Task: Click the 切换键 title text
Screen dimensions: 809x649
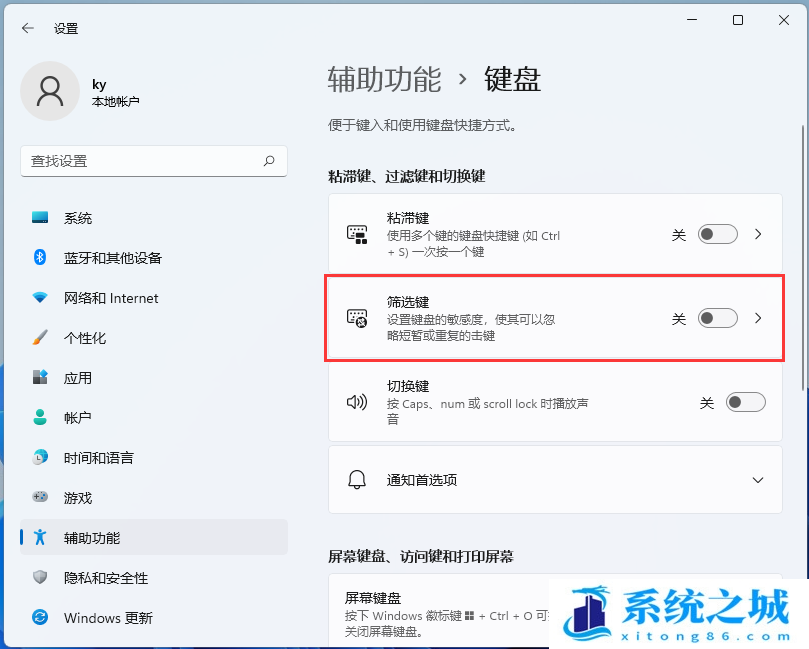Action: pyautogui.click(x=408, y=386)
